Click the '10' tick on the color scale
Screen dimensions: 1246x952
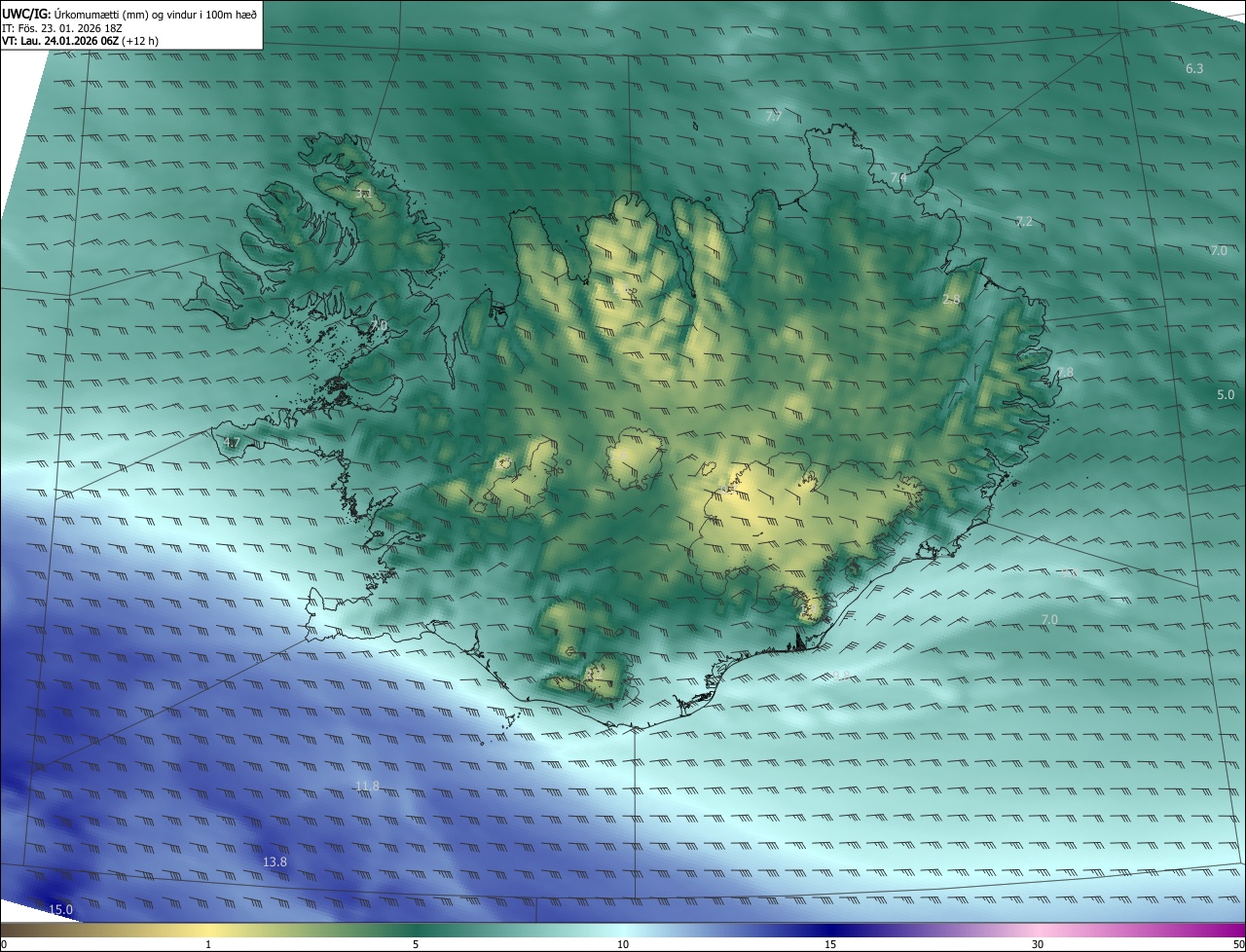point(623,944)
